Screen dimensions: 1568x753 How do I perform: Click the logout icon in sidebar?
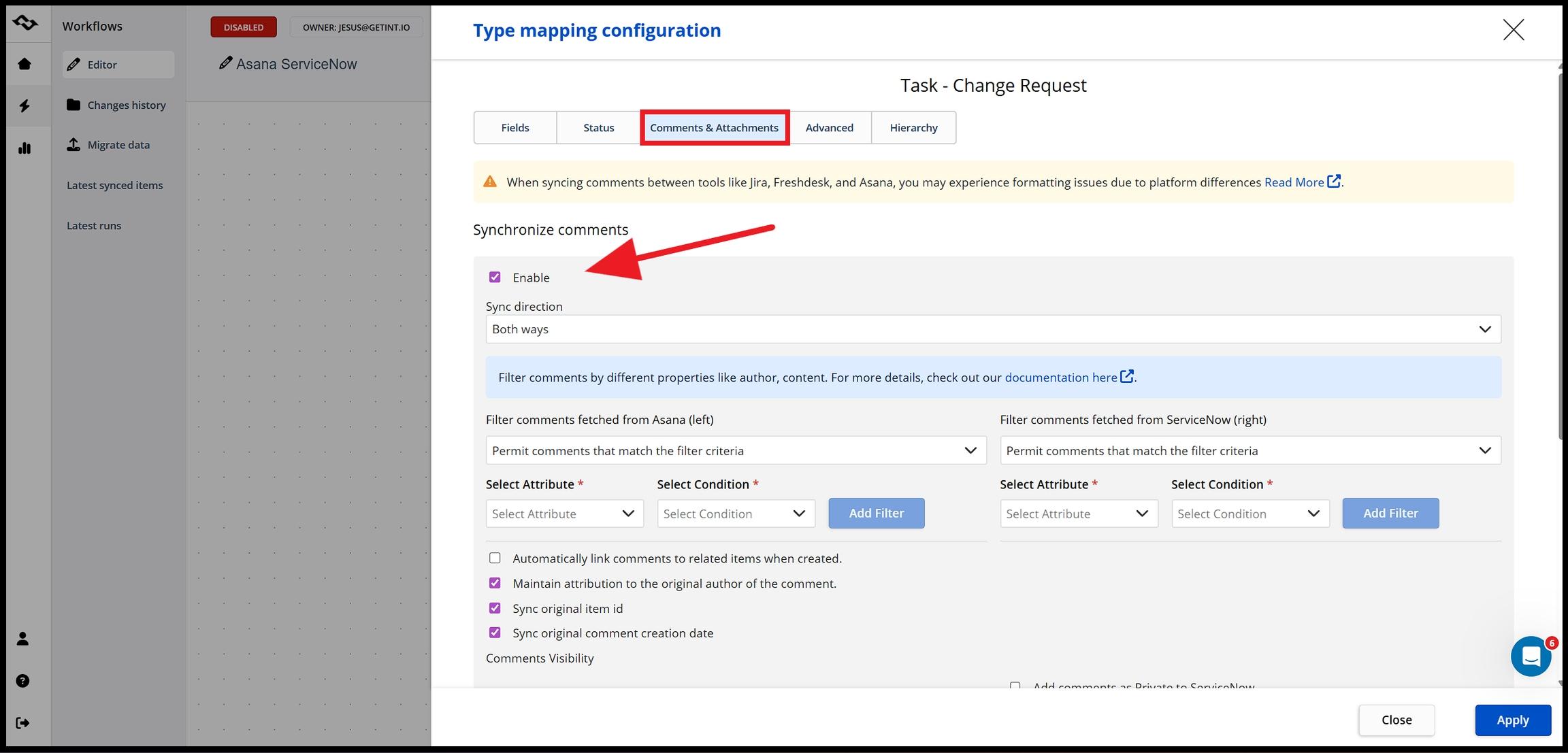tap(22, 722)
